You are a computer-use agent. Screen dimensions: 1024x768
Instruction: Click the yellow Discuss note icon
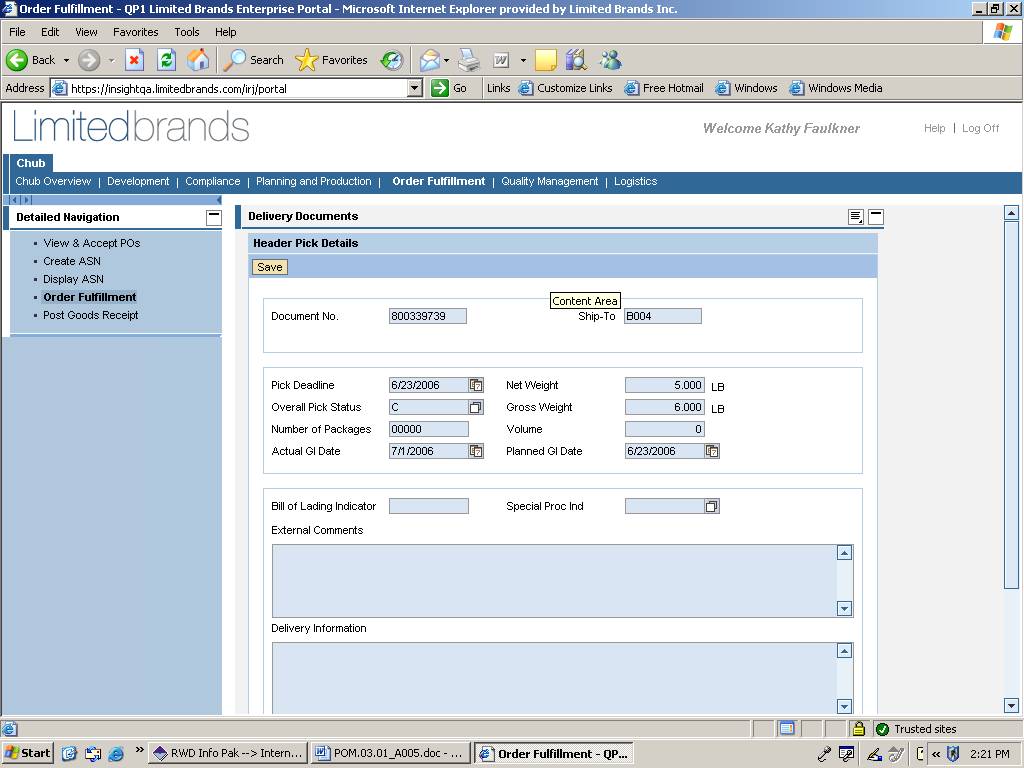coord(545,60)
